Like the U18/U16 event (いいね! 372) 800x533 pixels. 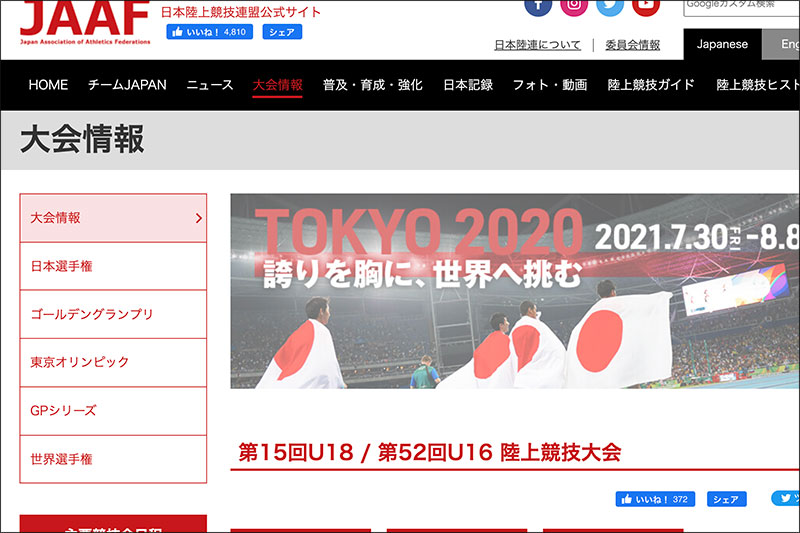656,499
